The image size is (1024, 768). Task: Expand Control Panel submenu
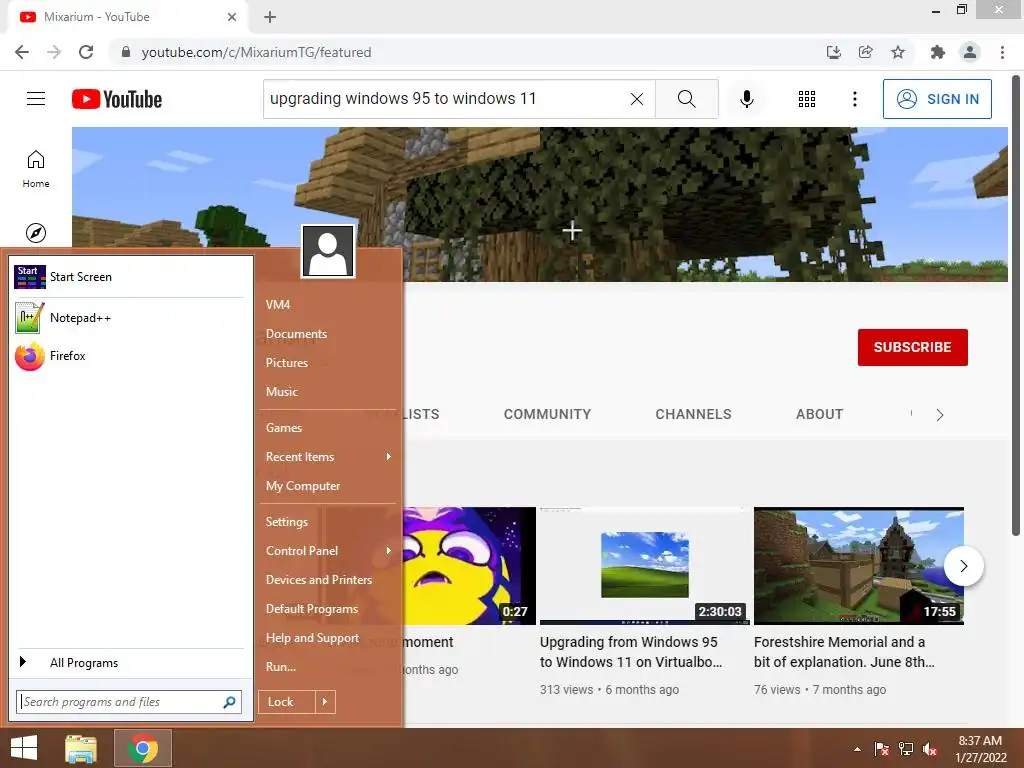point(328,551)
